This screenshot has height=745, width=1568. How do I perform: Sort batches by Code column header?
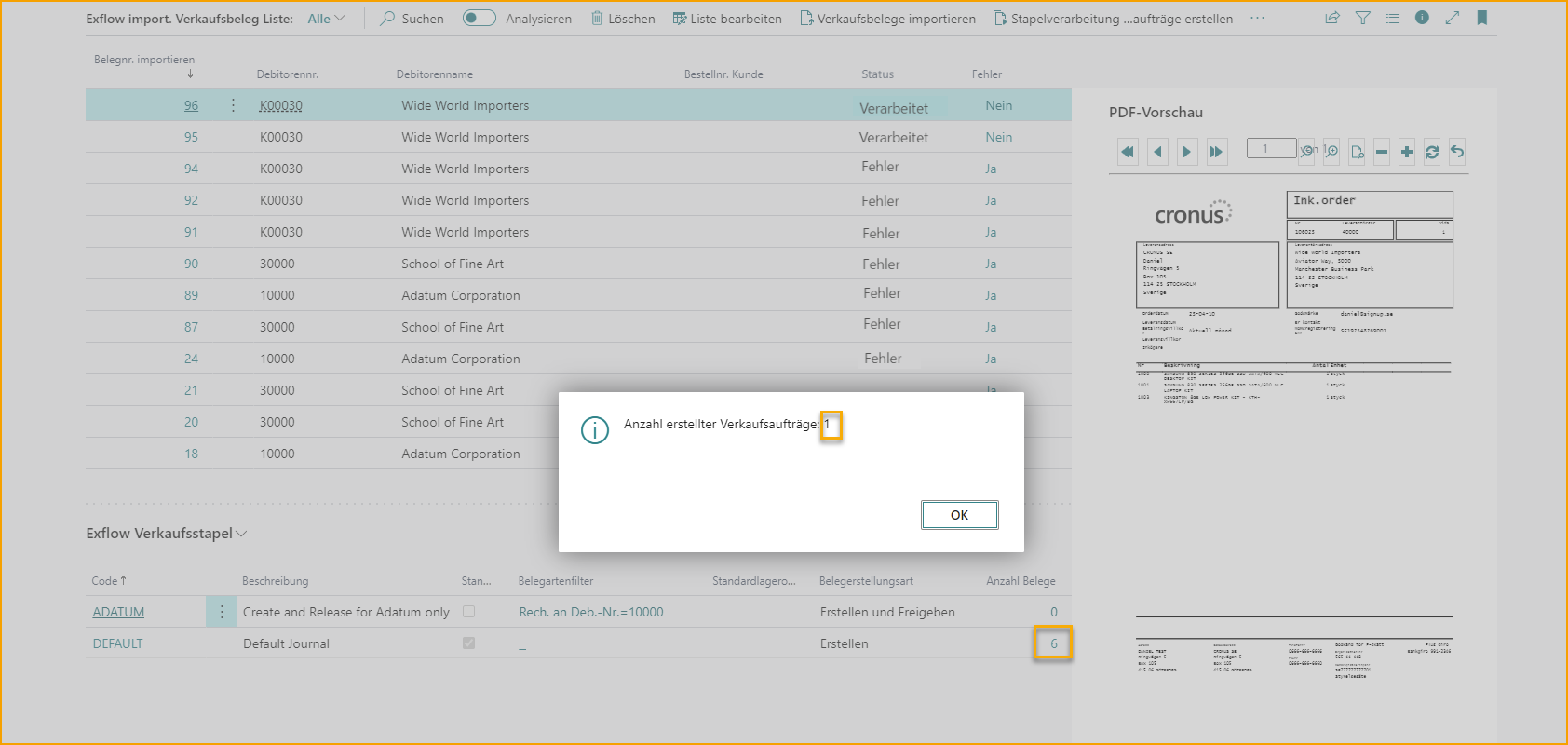pos(109,581)
